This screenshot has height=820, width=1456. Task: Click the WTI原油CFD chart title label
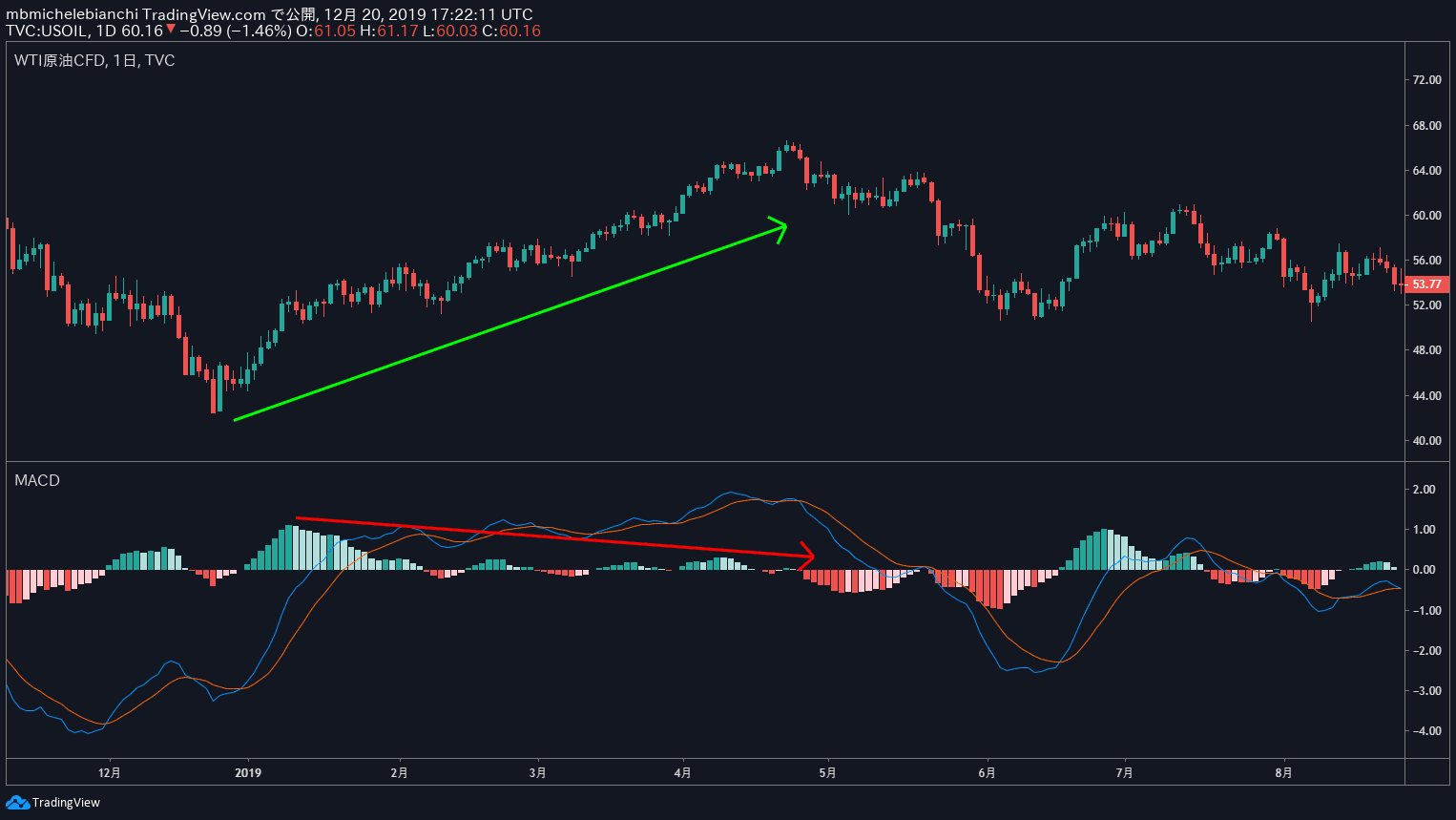[x=94, y=60]
